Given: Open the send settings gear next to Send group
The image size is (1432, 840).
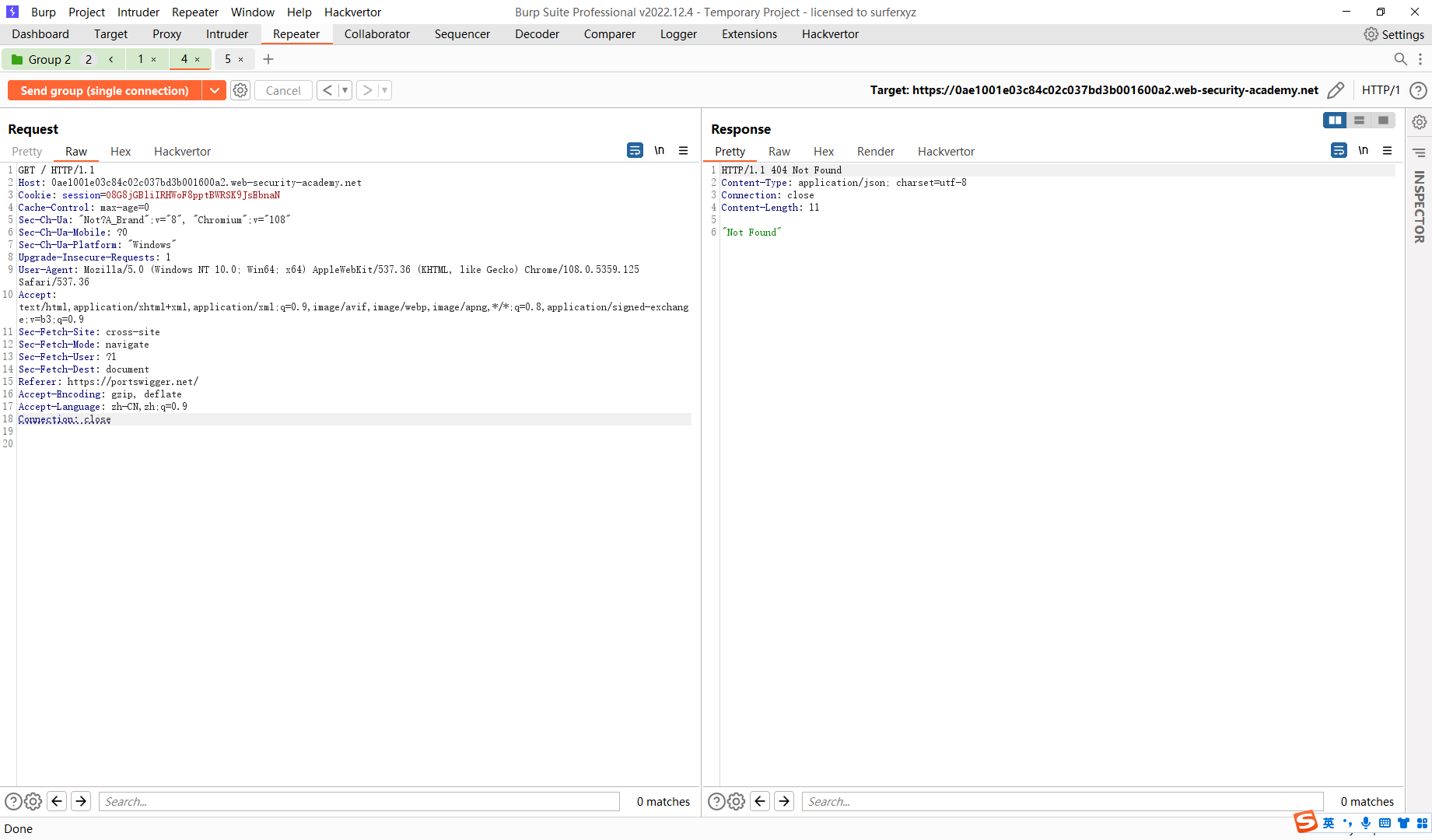Looking at the screenshot, I should pos(240,90).
